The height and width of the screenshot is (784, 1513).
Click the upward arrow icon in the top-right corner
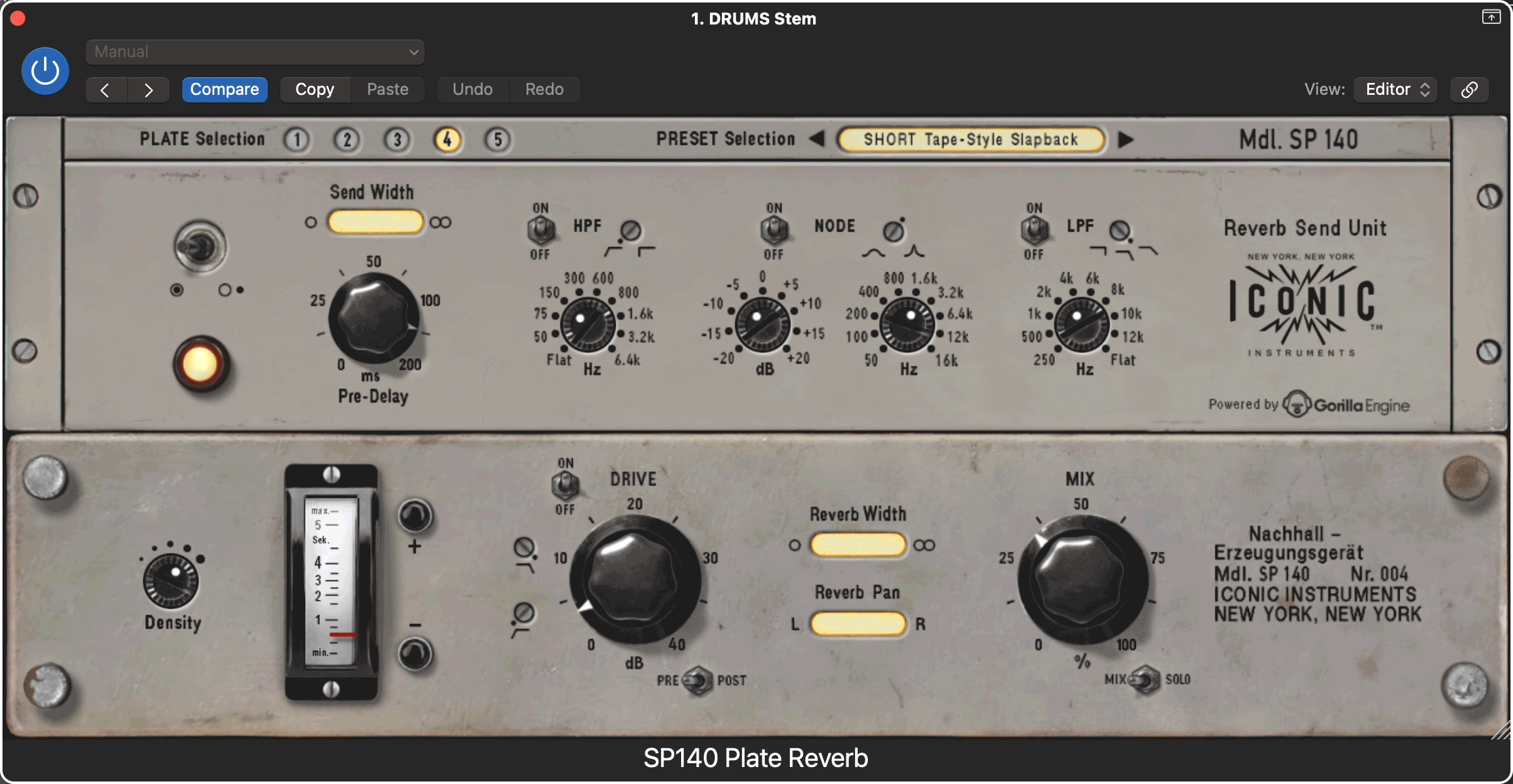1490,17
